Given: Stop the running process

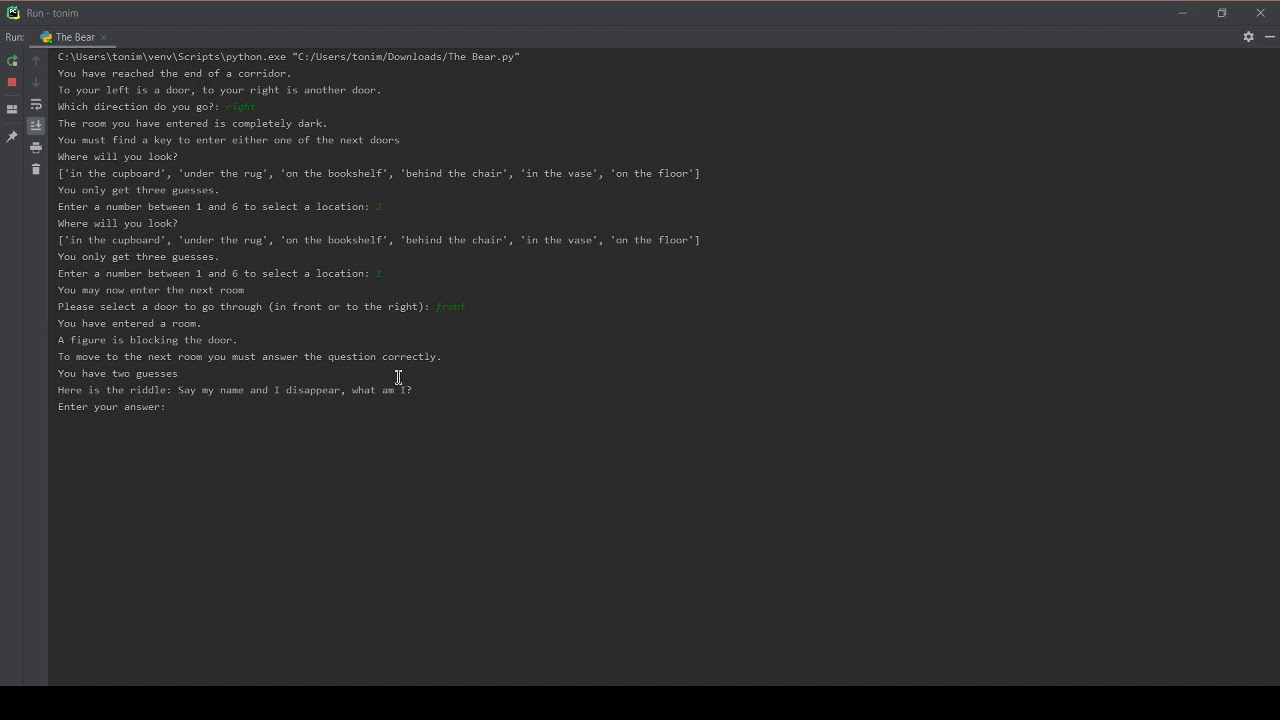Looking at the screenshot, I should 12,82.
